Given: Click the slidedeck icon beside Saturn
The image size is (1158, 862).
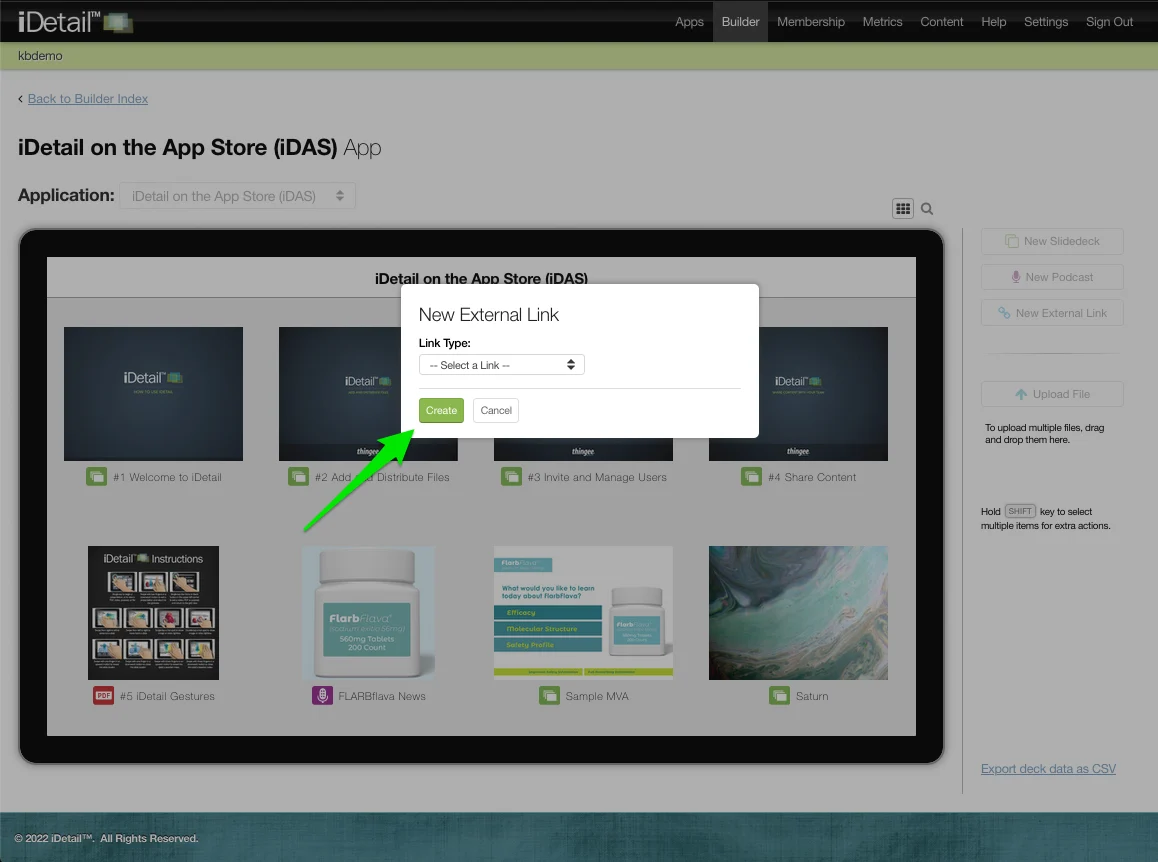Looking at the screenshot, I should 779,696.
